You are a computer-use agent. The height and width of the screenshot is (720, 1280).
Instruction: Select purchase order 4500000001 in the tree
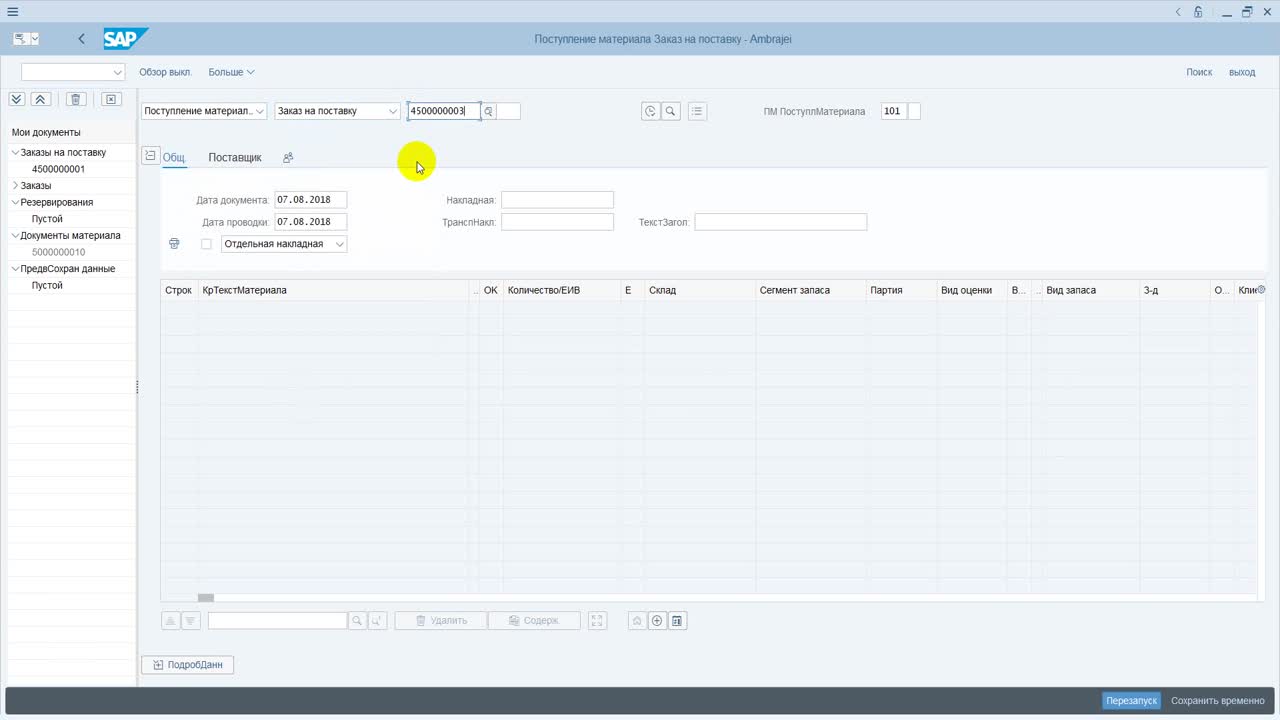tap(58, 169)
